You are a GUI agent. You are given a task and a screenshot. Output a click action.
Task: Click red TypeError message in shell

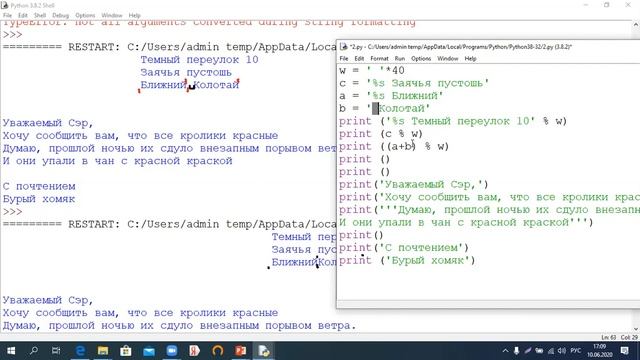pos(209,22)
